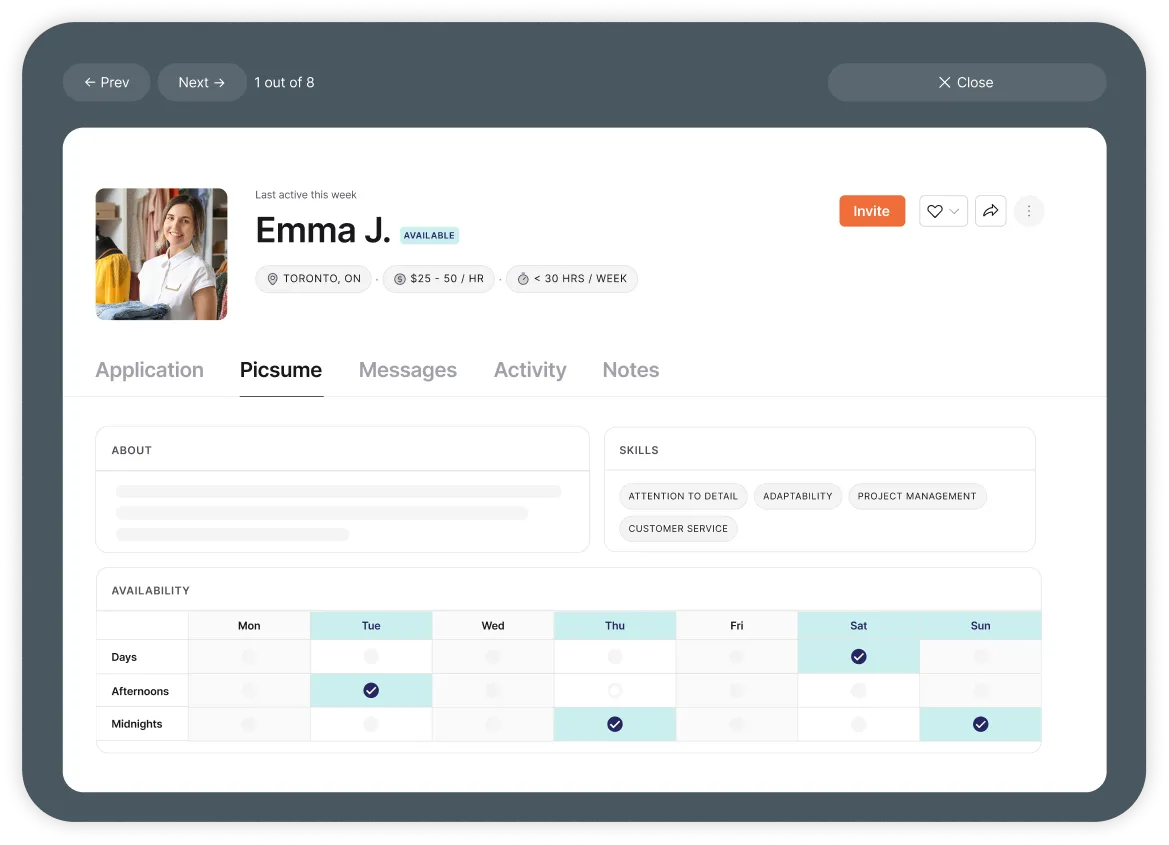1169x845 pixels.
Task: Click the '1 out of 8' counter
Action: pyautogui.click(x=284, y=83)
